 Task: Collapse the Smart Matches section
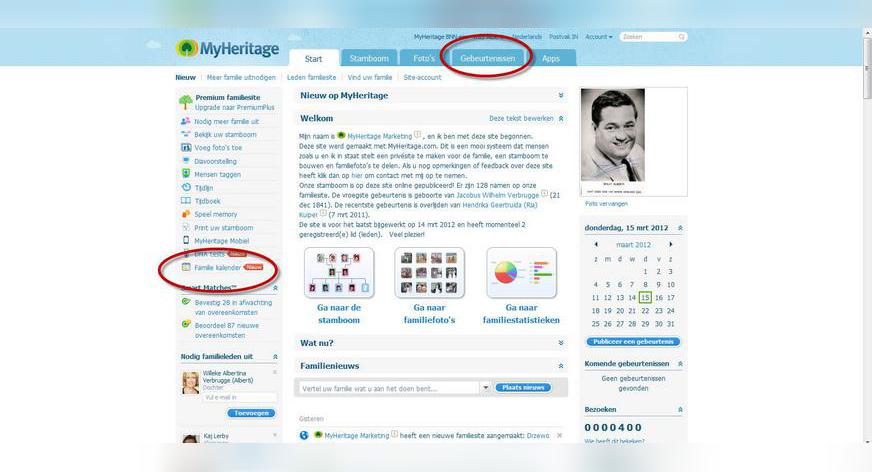point(275,288)
